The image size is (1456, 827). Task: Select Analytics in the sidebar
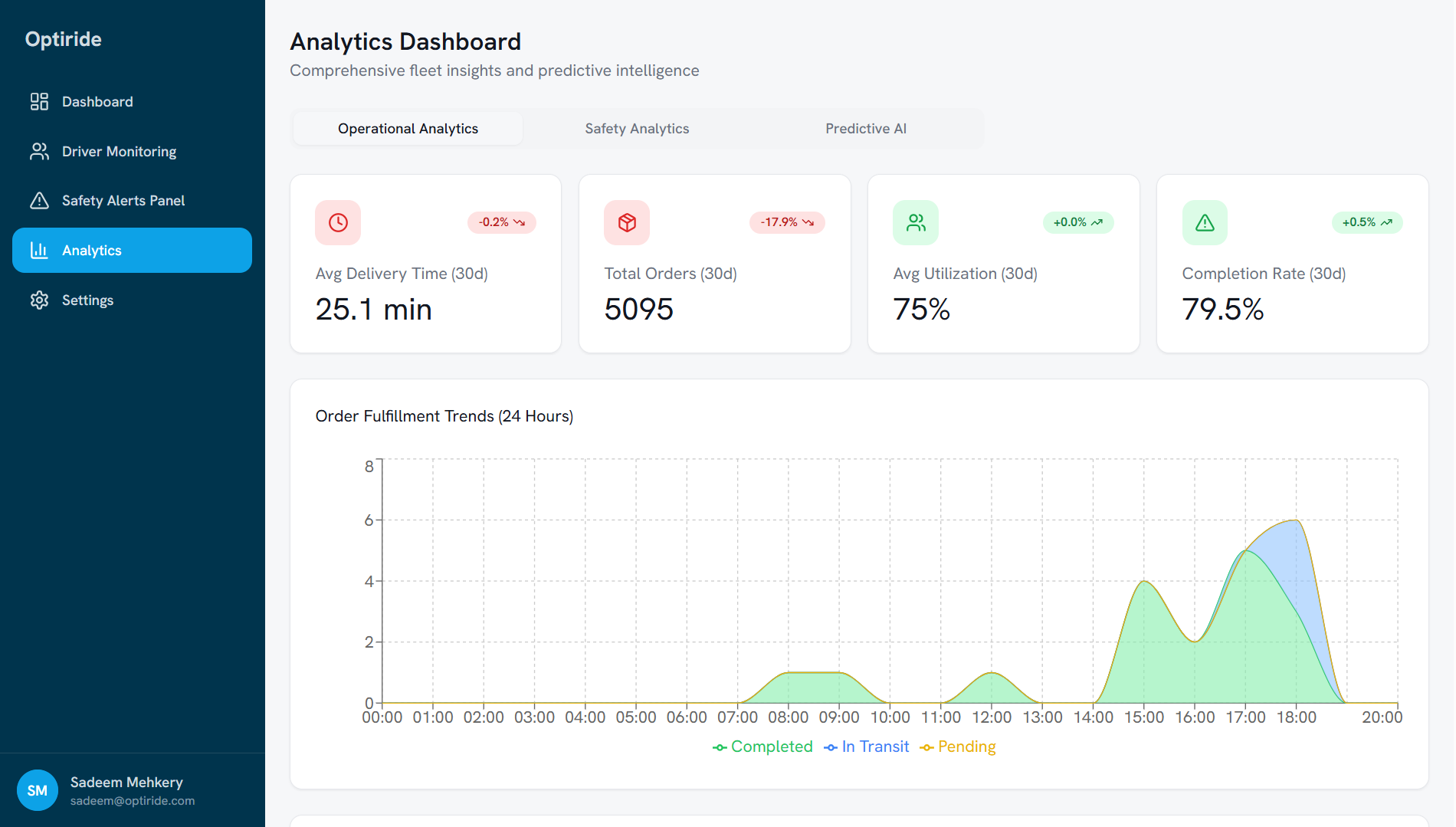click(132, 251)
